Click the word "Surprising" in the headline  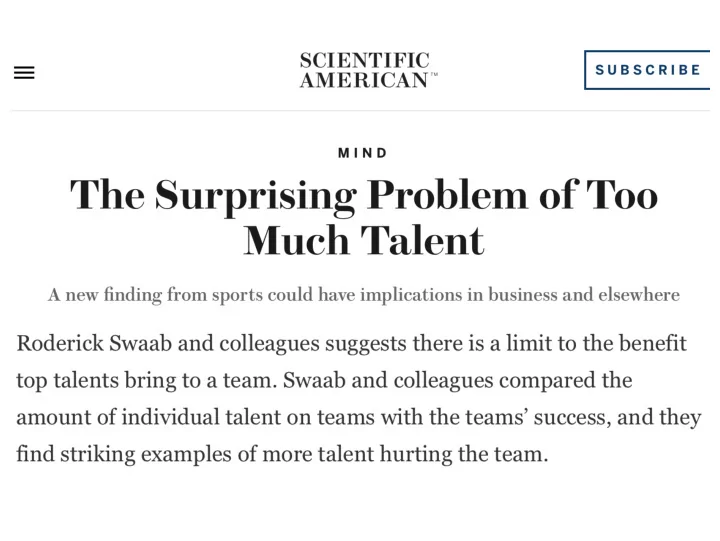pos(255,196)
